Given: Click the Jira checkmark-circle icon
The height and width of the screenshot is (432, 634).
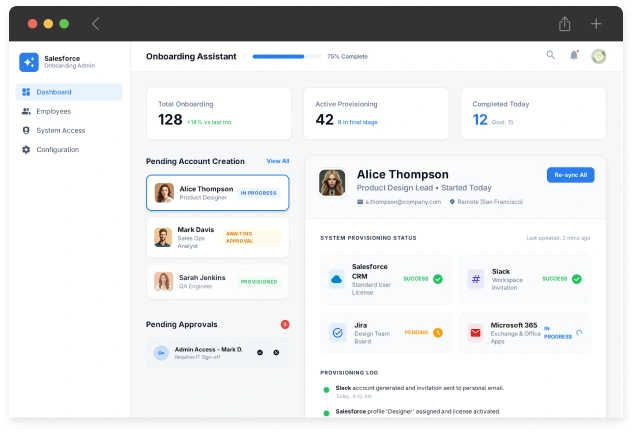Looking at the screenshot, I should point(337,332).
